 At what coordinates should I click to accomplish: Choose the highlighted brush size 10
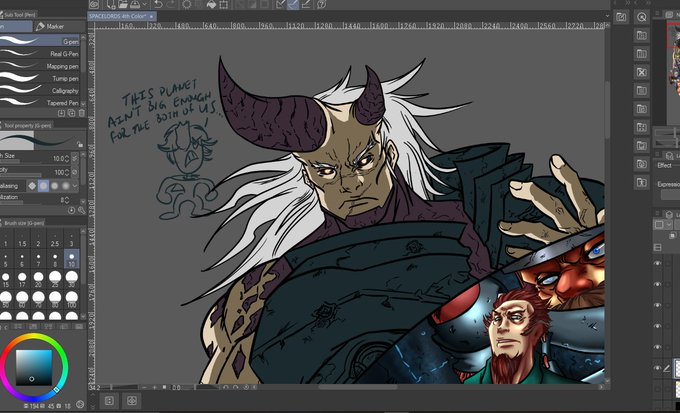point(72,259)
